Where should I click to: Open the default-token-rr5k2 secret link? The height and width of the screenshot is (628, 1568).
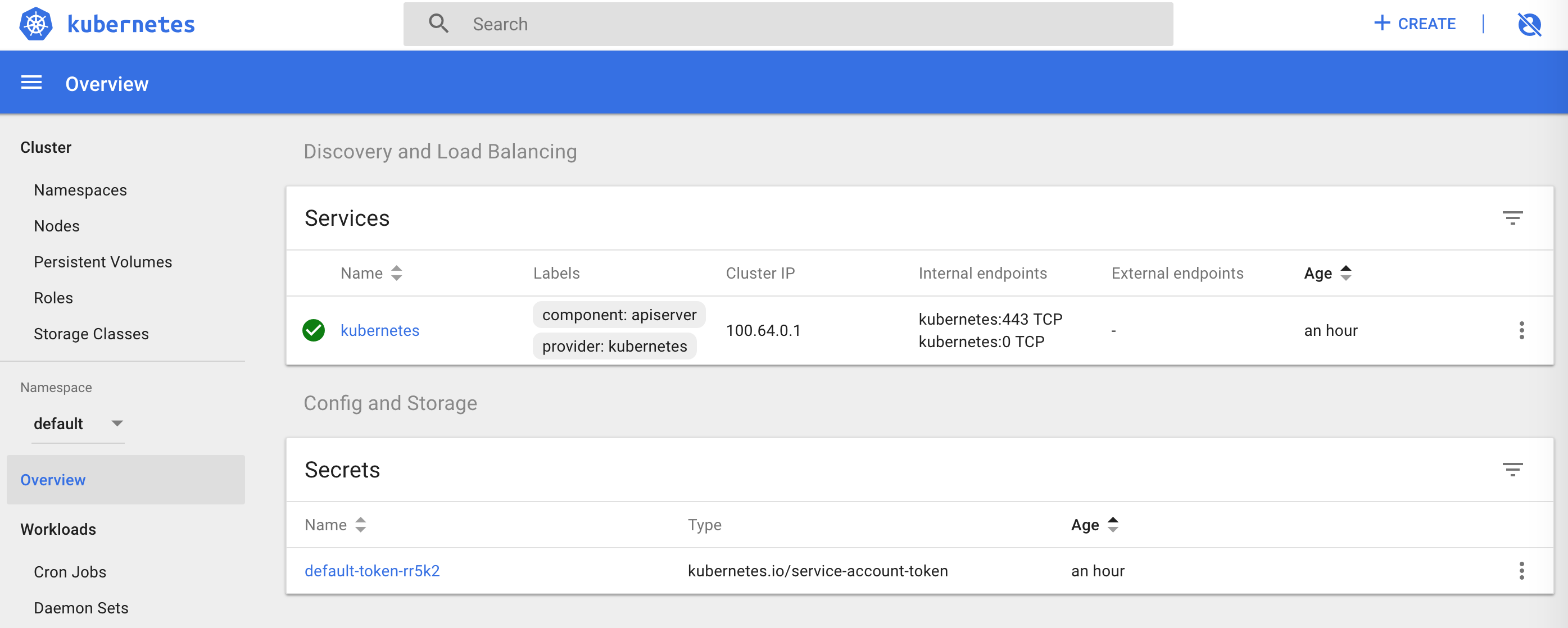point(372,571)
